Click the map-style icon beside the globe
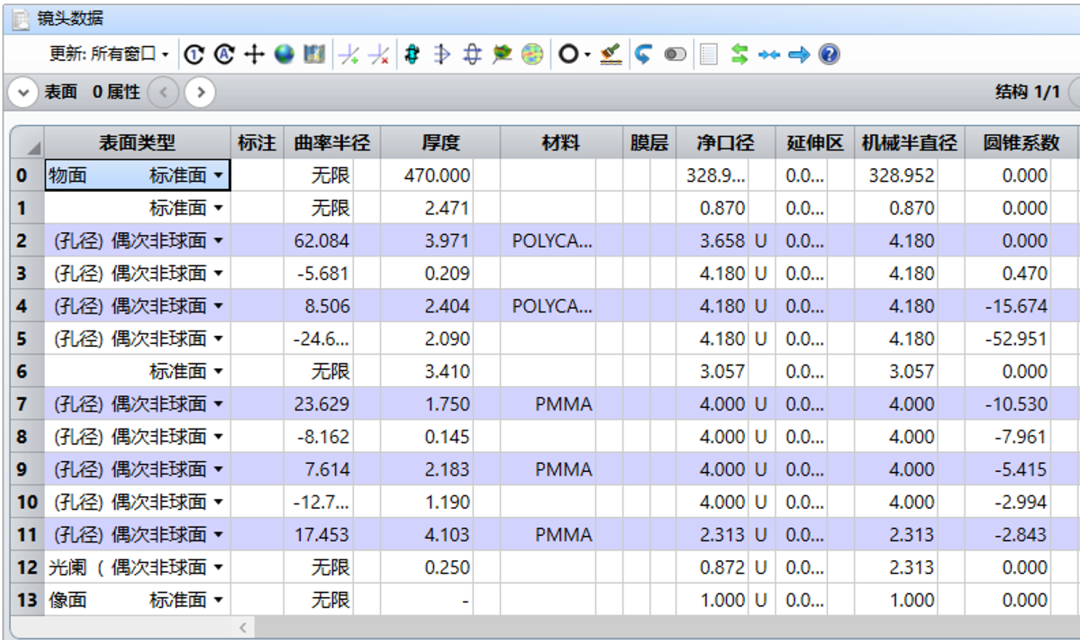1080x640 pixels. [314, 54]
